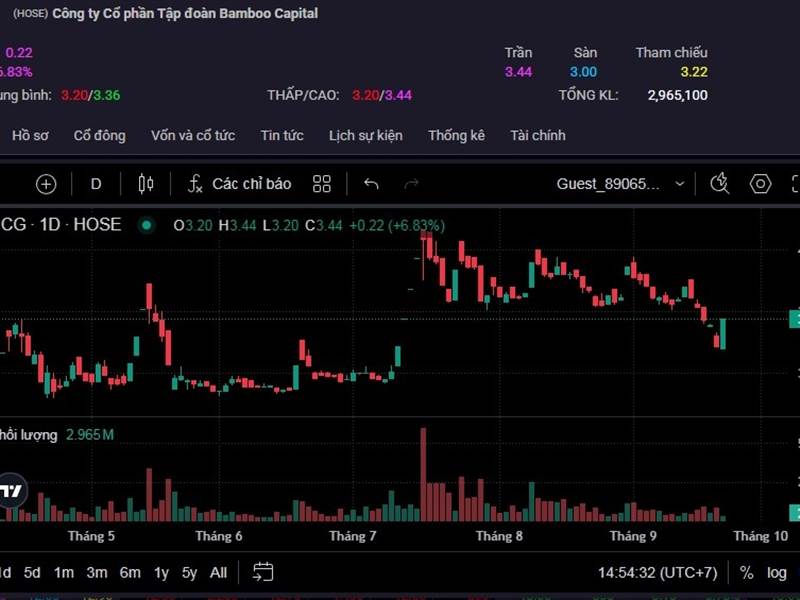Click the latest green candlestick
Viewport: 800px width, 600px height.
(x=722, y=334)
